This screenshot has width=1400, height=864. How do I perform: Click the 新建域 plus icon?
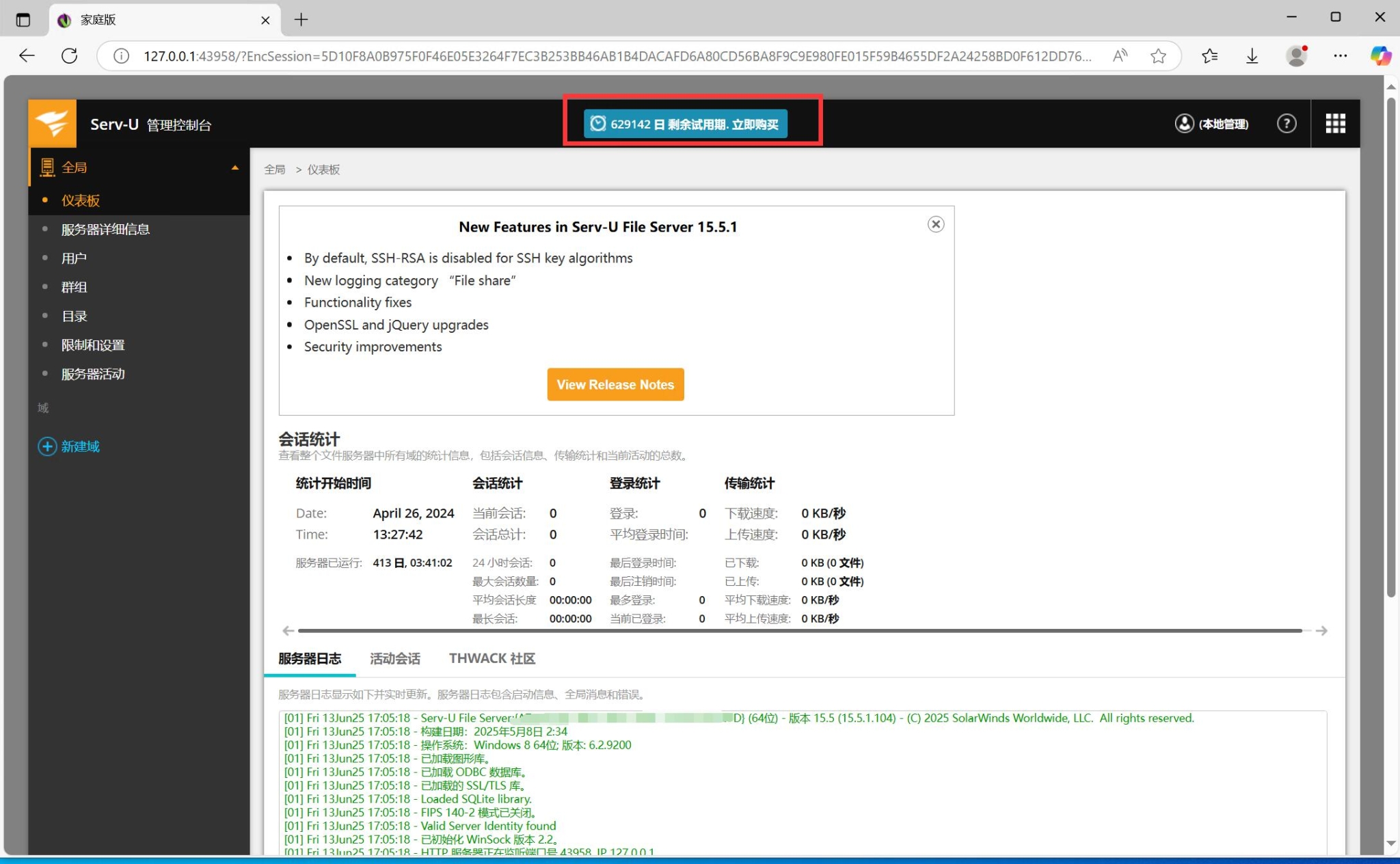pyautogui.click(x=46, y=446)
